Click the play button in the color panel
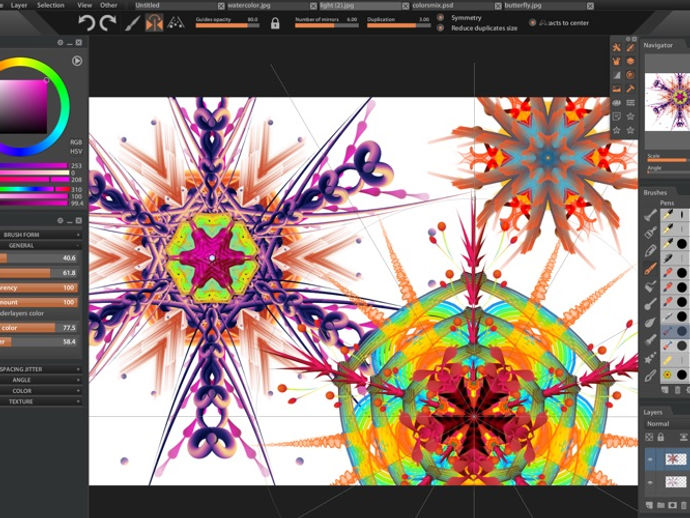 [77, 61]
